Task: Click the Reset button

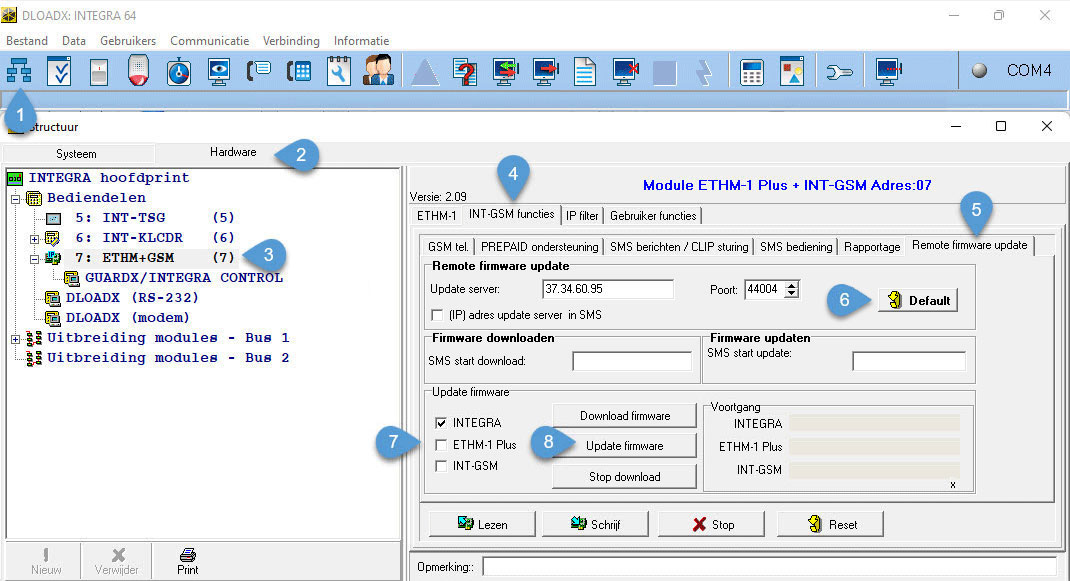Action: coord(831,524)
